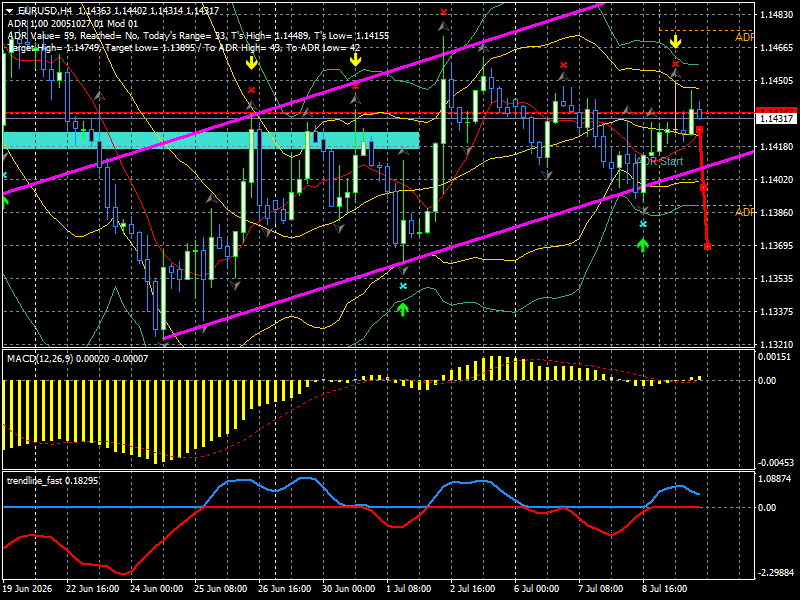Select the lower magenta channel trendline
This screenshot has height=600, width=800.
point(458,245)
